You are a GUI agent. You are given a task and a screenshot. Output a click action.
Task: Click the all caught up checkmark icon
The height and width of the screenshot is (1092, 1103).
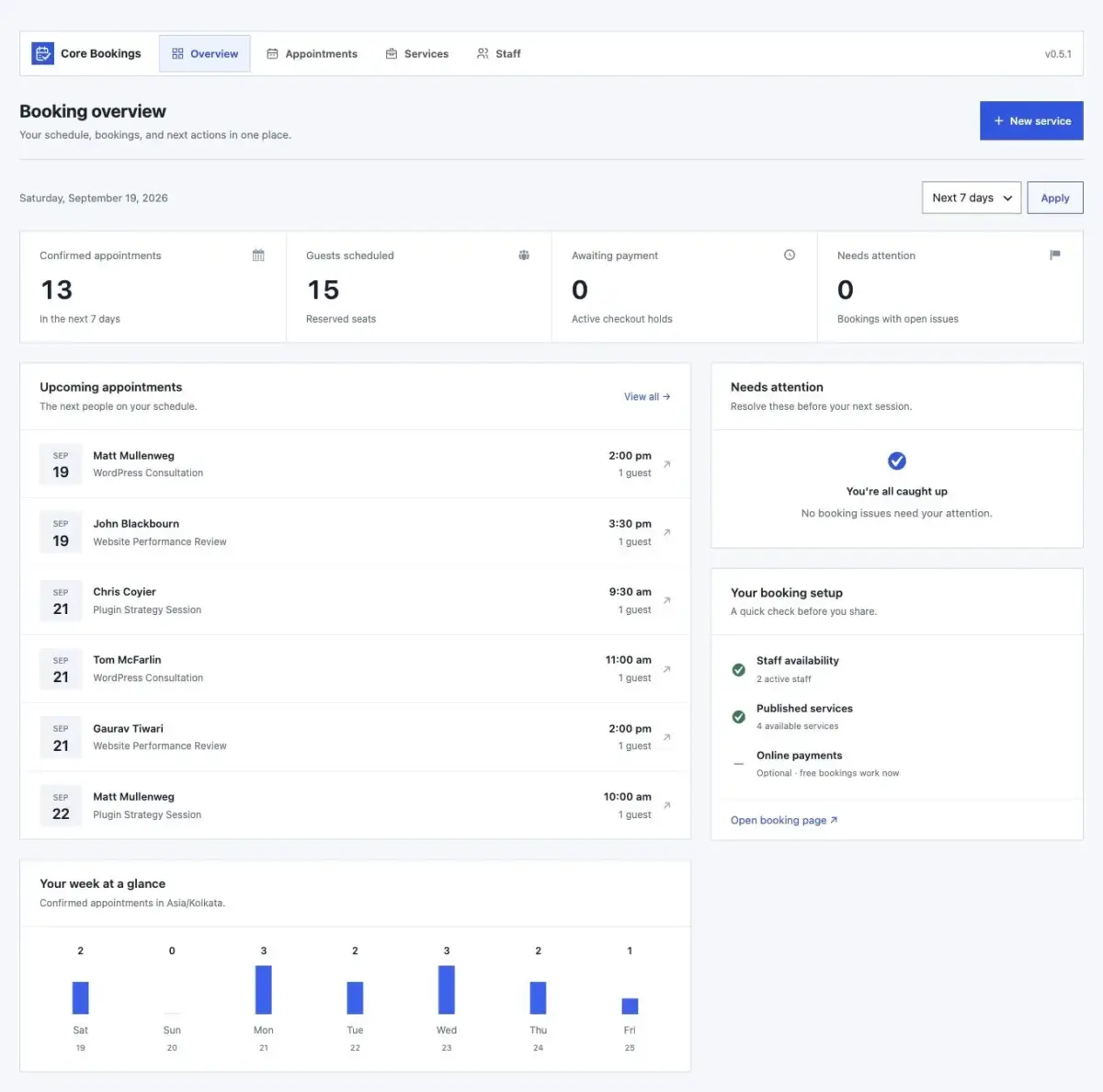(897, 461)
